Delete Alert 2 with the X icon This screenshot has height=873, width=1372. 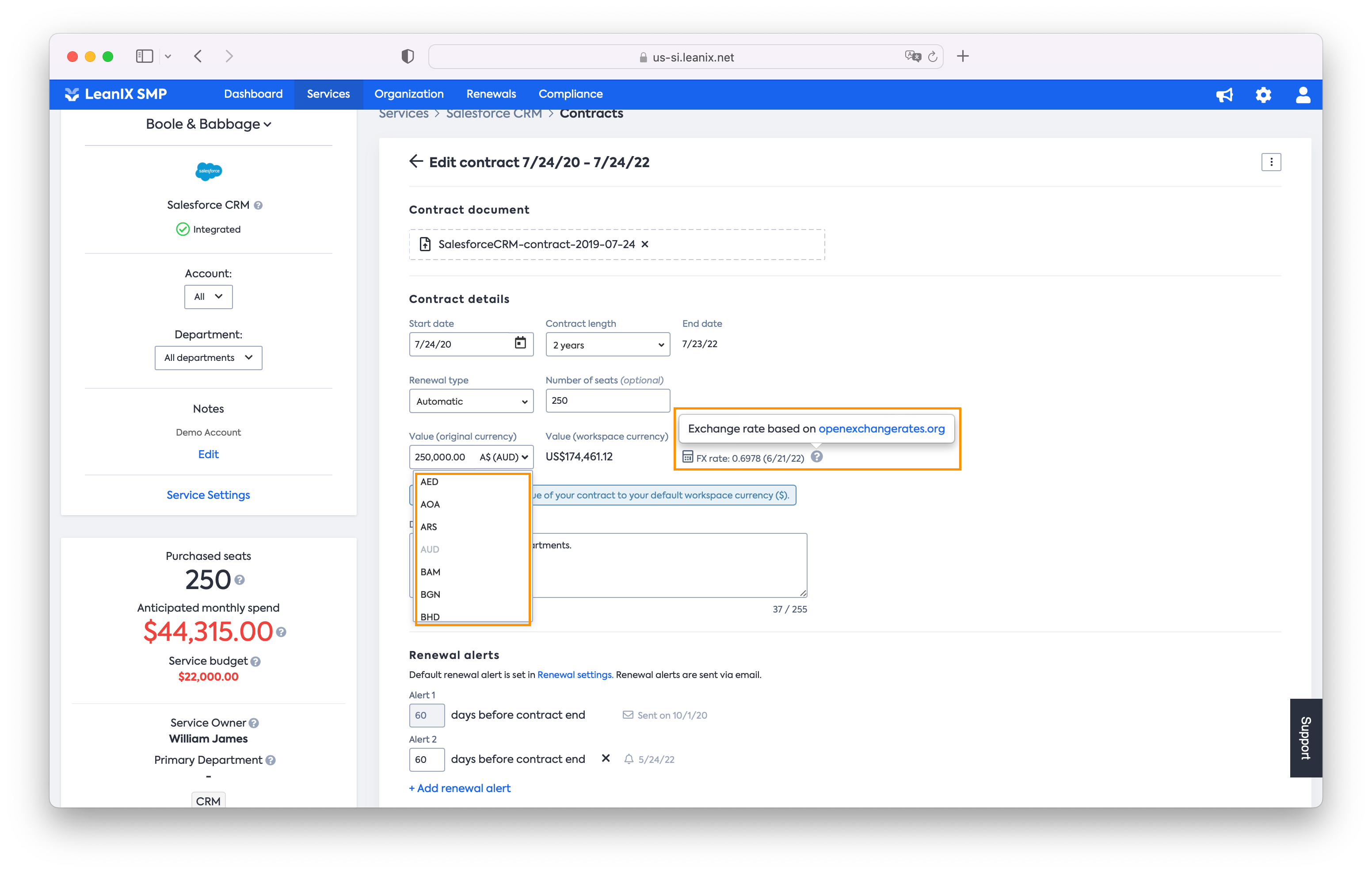point(606,758)
